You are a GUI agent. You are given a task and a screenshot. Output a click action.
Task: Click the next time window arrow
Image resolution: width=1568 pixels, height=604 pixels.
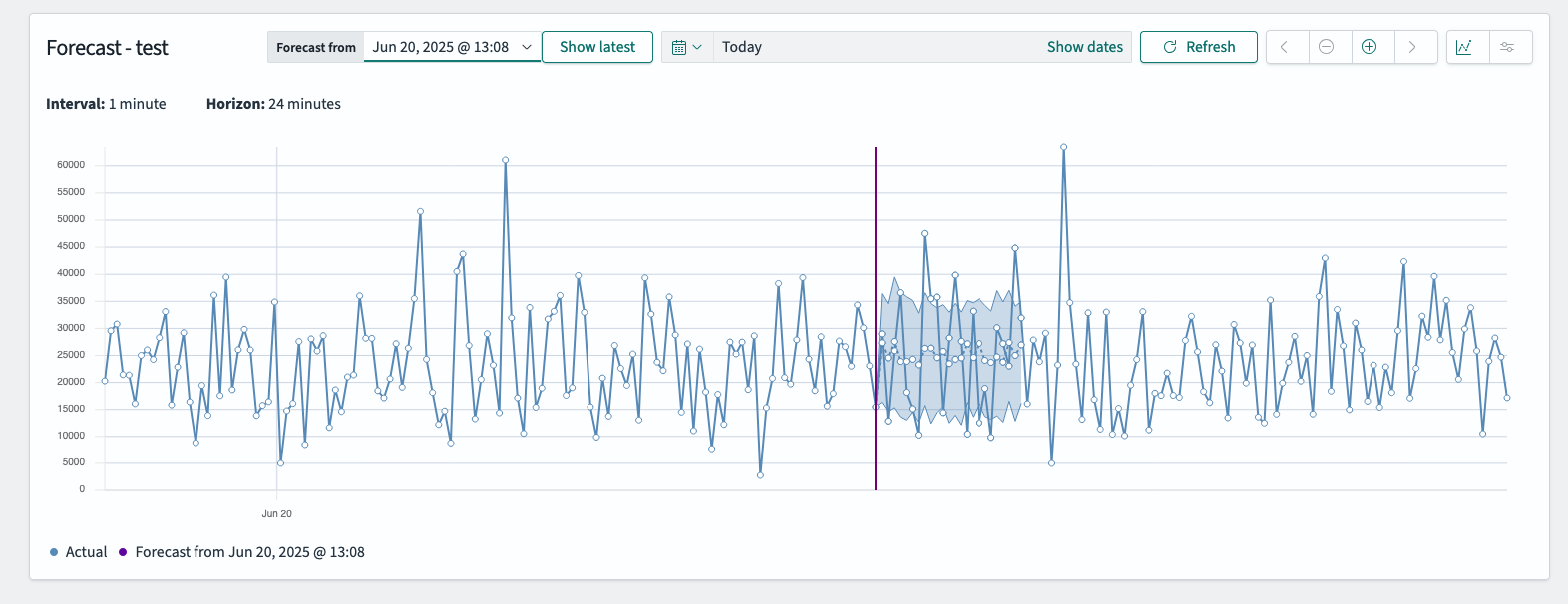tap(1412, 47)
